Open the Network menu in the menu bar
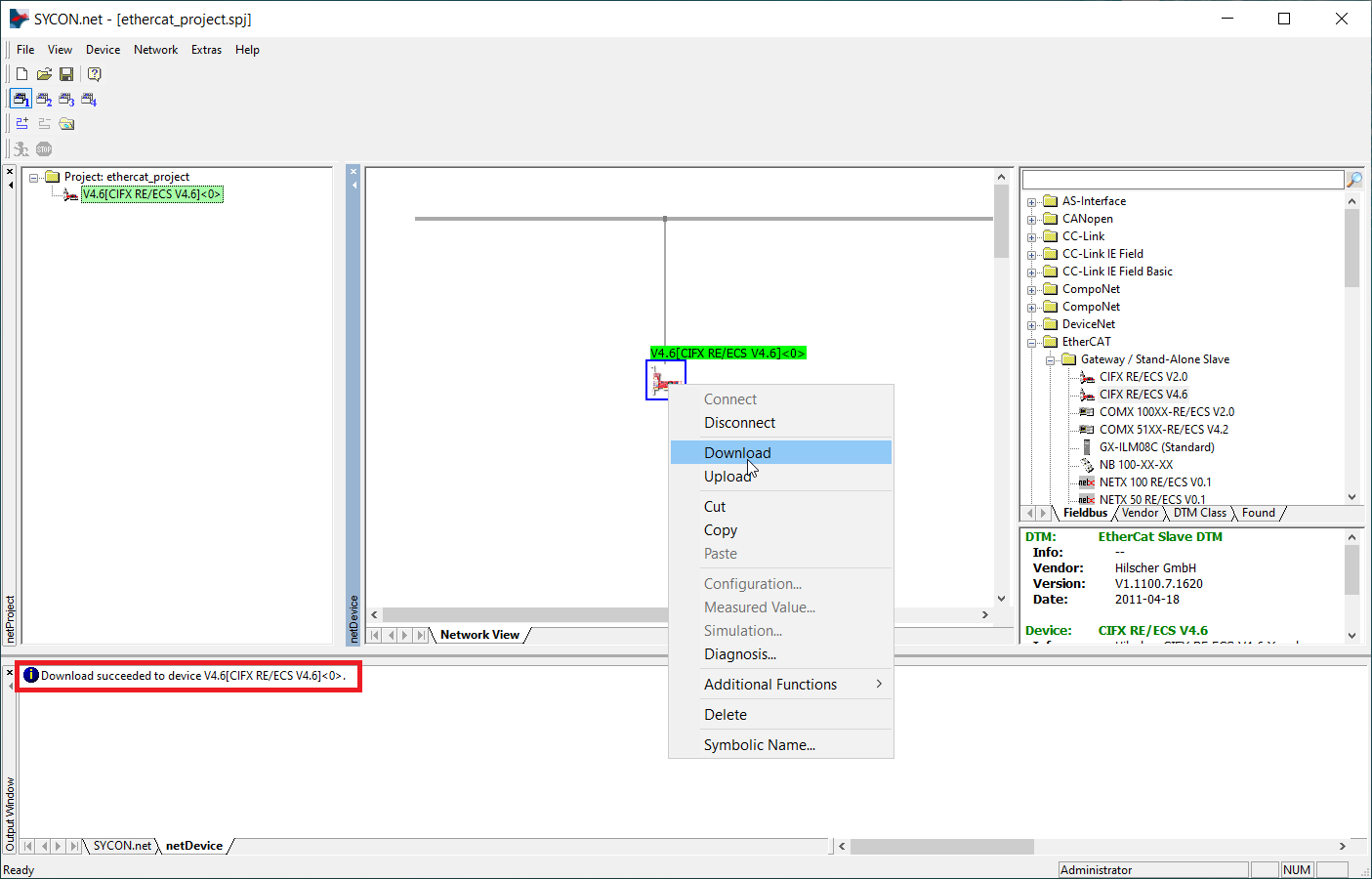 [x=155, y=50]
